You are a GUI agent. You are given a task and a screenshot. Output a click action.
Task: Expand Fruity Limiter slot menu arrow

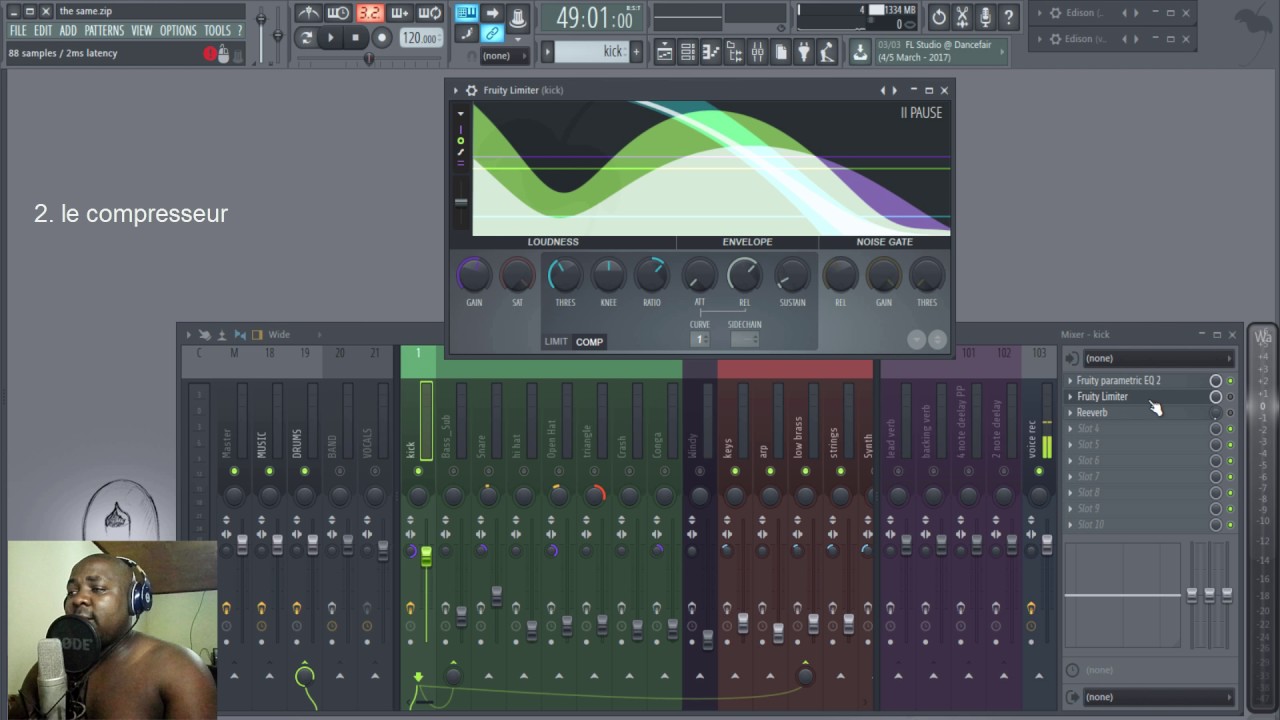pos(1070,397)
